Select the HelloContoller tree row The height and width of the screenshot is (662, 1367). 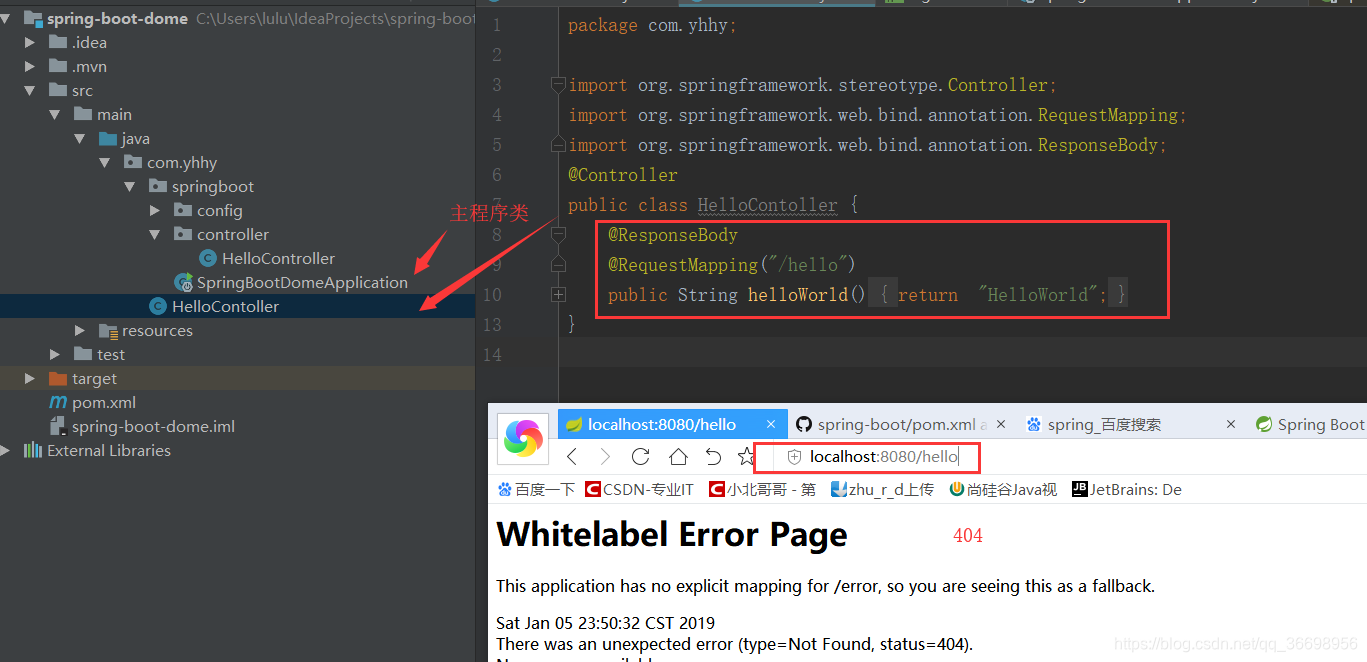click(x=237, y=307)
